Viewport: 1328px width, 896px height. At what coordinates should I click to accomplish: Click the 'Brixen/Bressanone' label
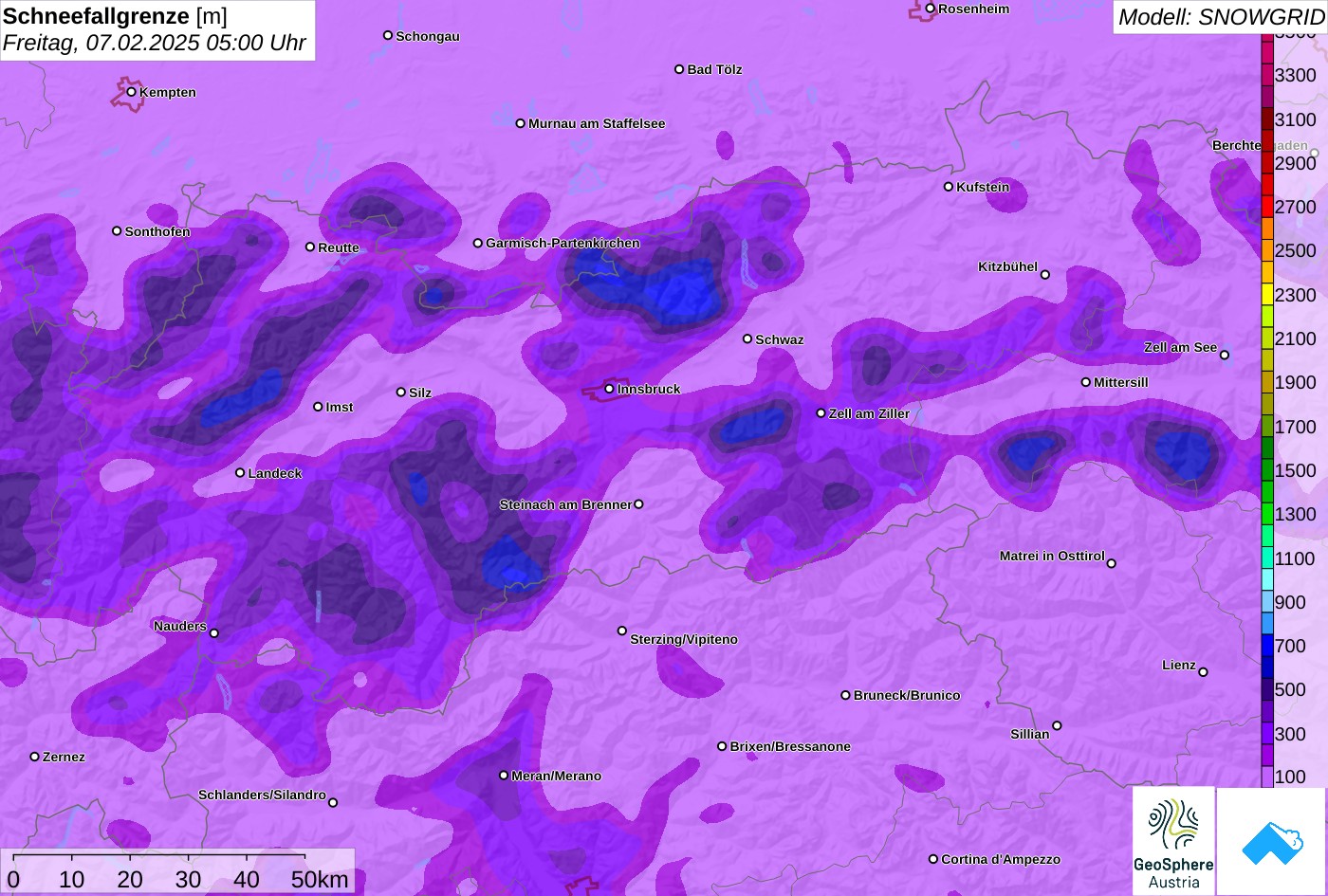click(790, 747)
